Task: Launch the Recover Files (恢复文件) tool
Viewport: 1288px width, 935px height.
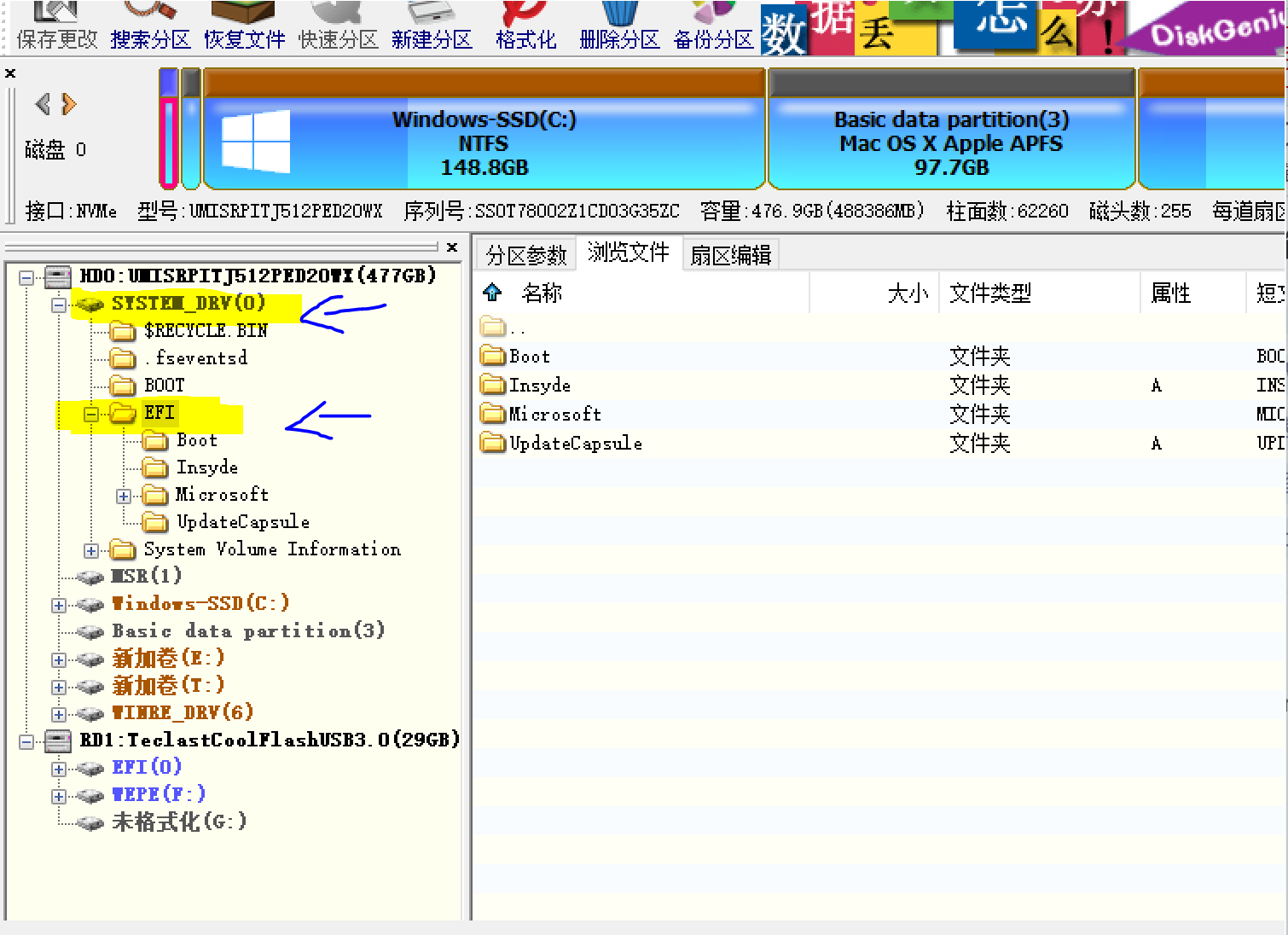Action: click(244, 26)
